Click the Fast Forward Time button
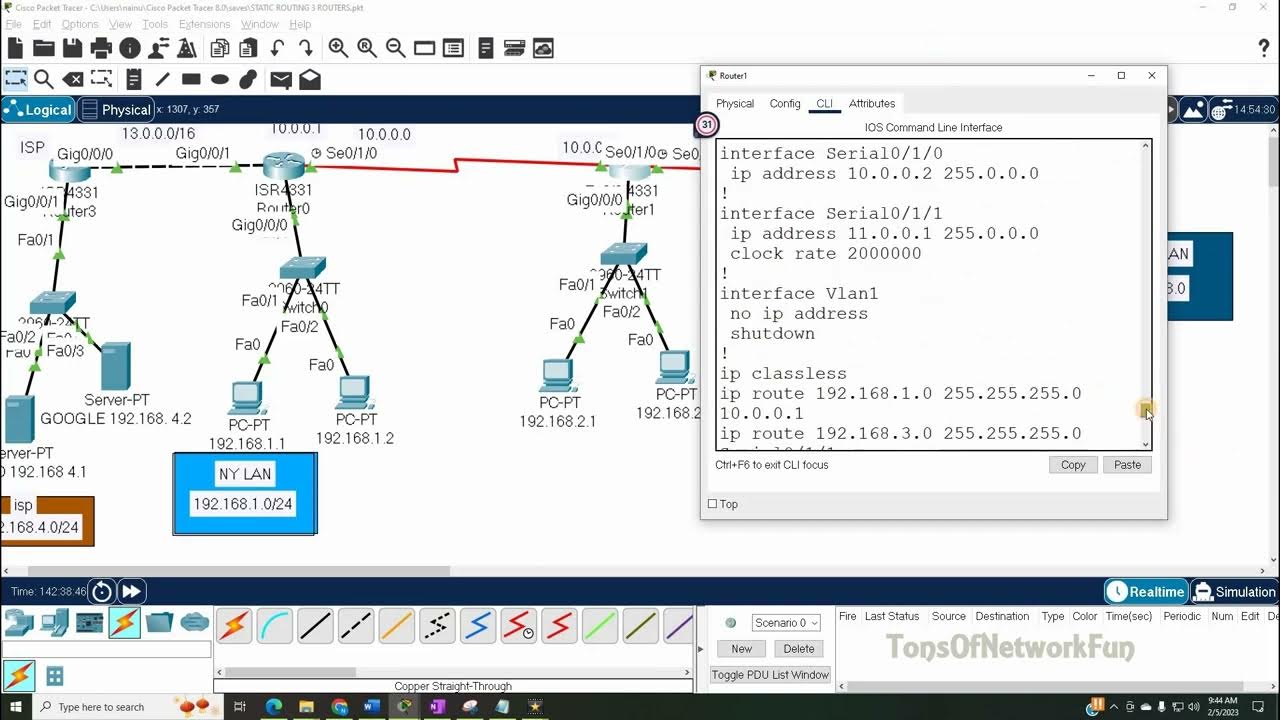1280x720 pixels. [131, 591]
